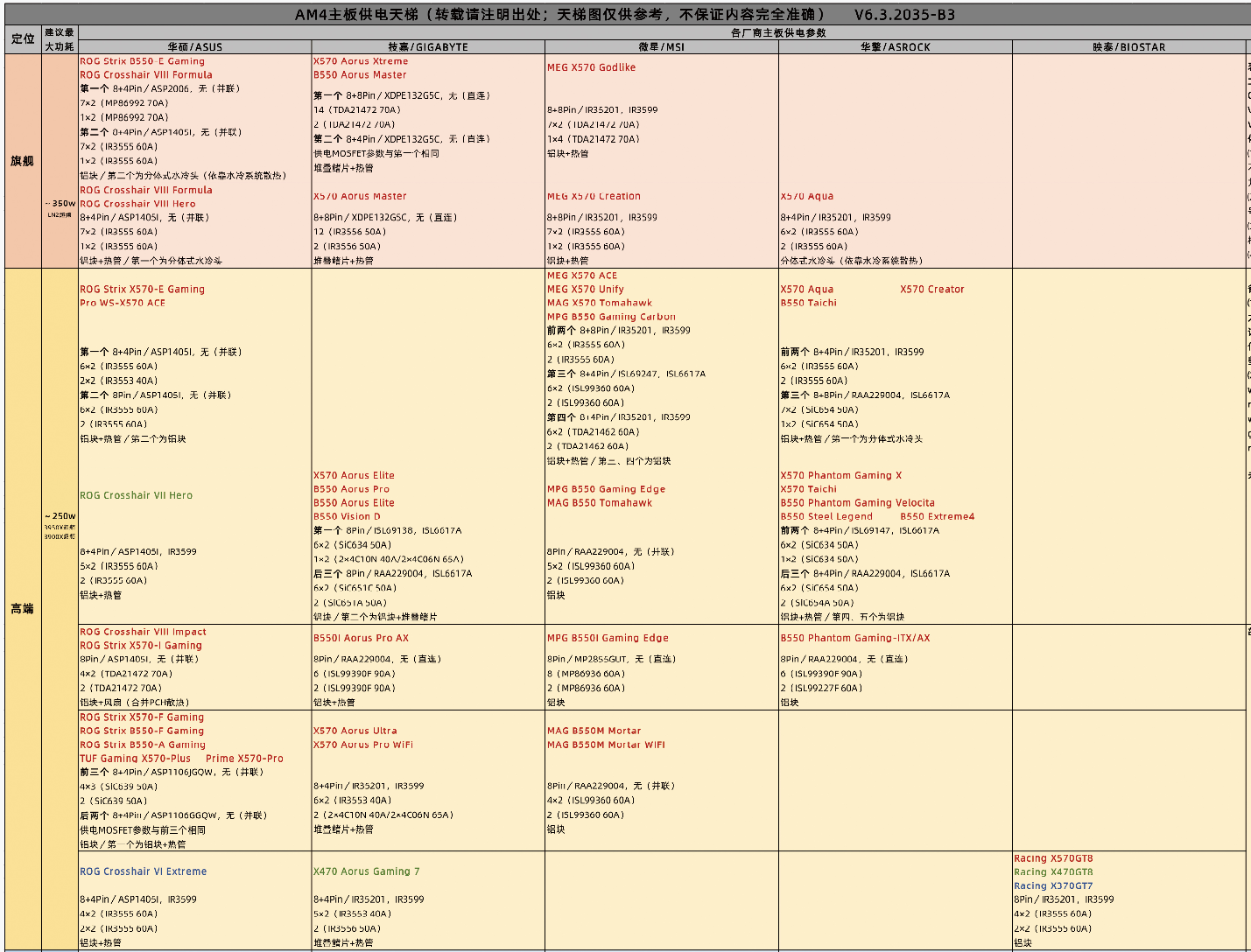Click X470 Aorus Gaming 7 text
Image resolution: width=1251 pixels, height=952 pixels.
point(367,871)
